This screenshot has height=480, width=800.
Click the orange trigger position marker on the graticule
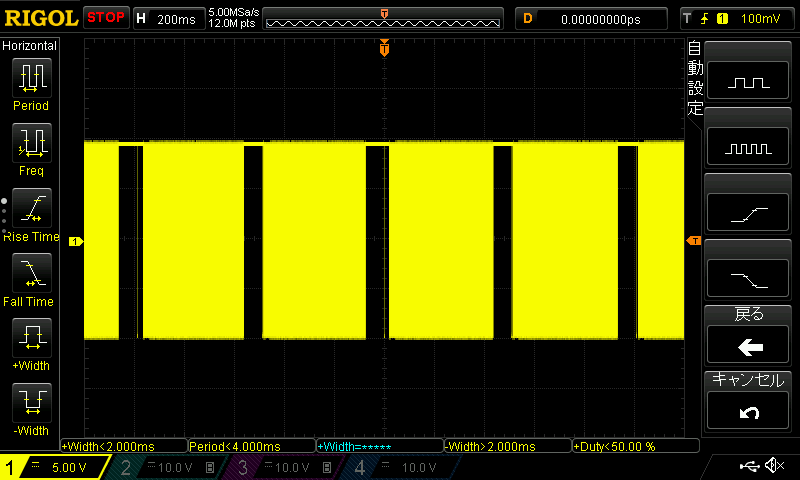click(x=384, y=48)
